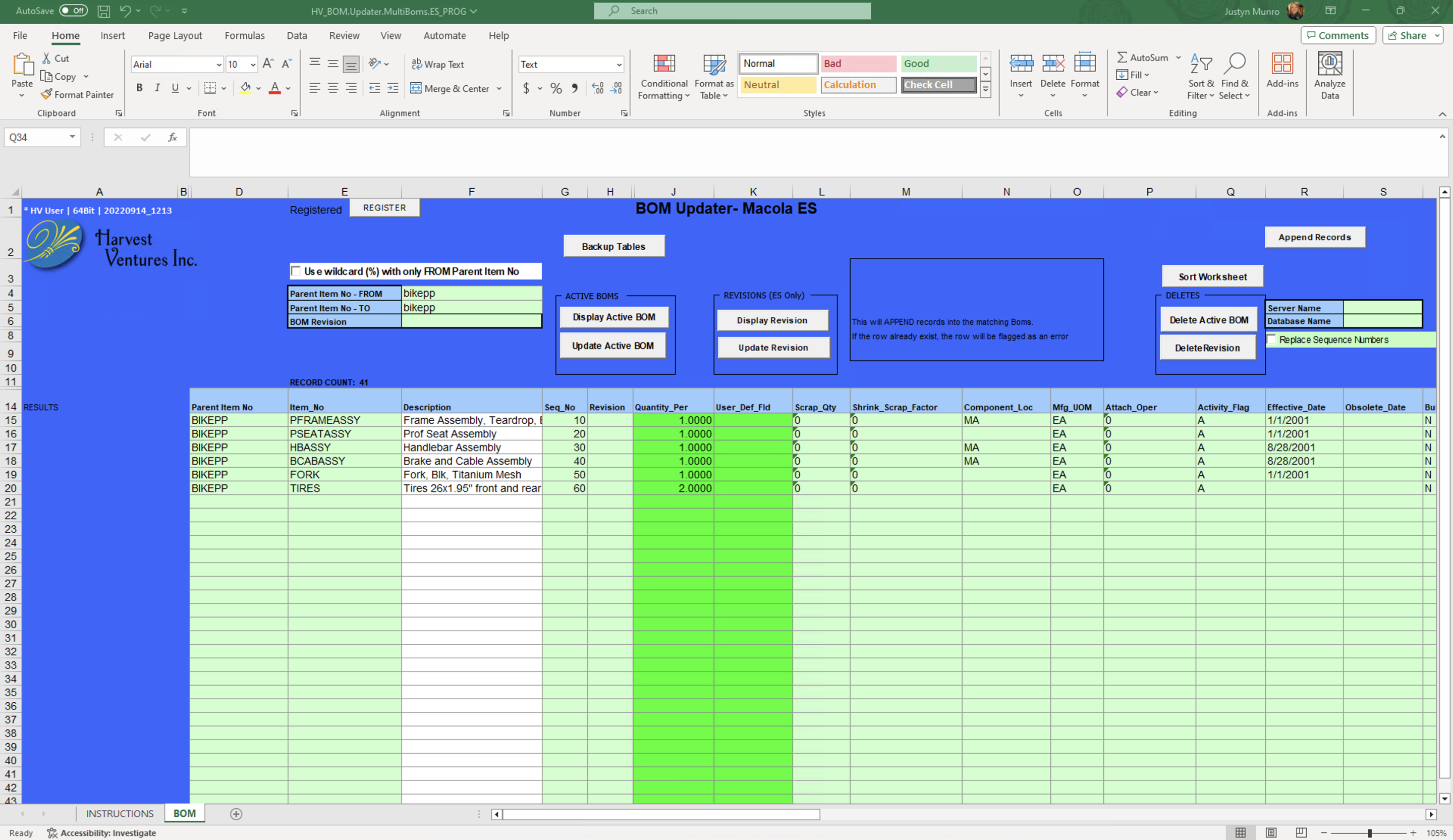The width and height of the screenshot is (1453, 840).
Task: Click Update Active BOM button
Action: point(612,346)
